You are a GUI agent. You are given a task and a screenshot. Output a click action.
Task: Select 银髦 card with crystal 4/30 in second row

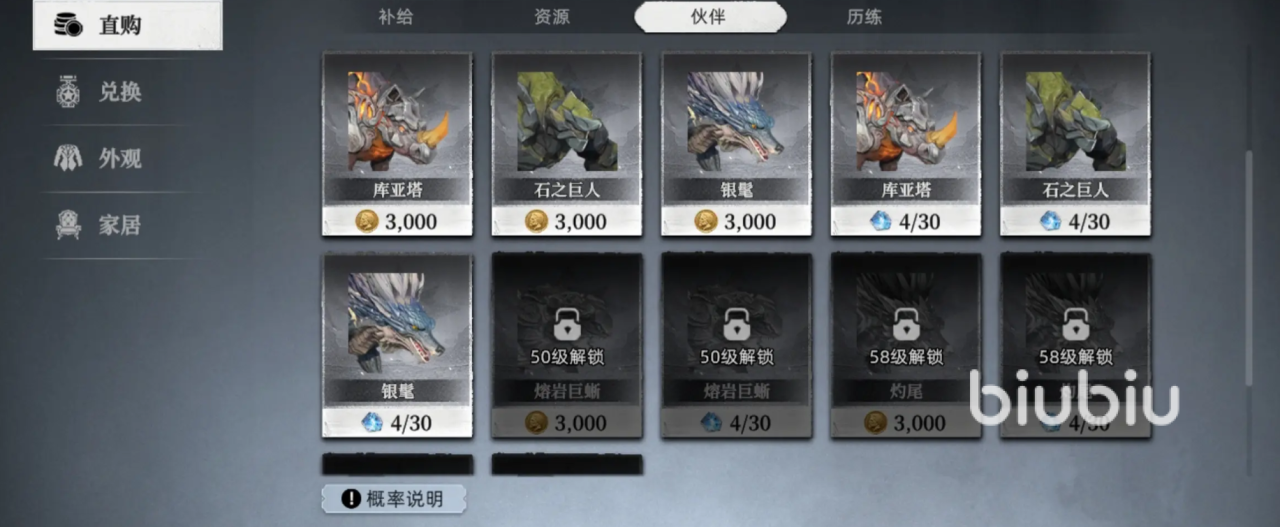(397, 345)
